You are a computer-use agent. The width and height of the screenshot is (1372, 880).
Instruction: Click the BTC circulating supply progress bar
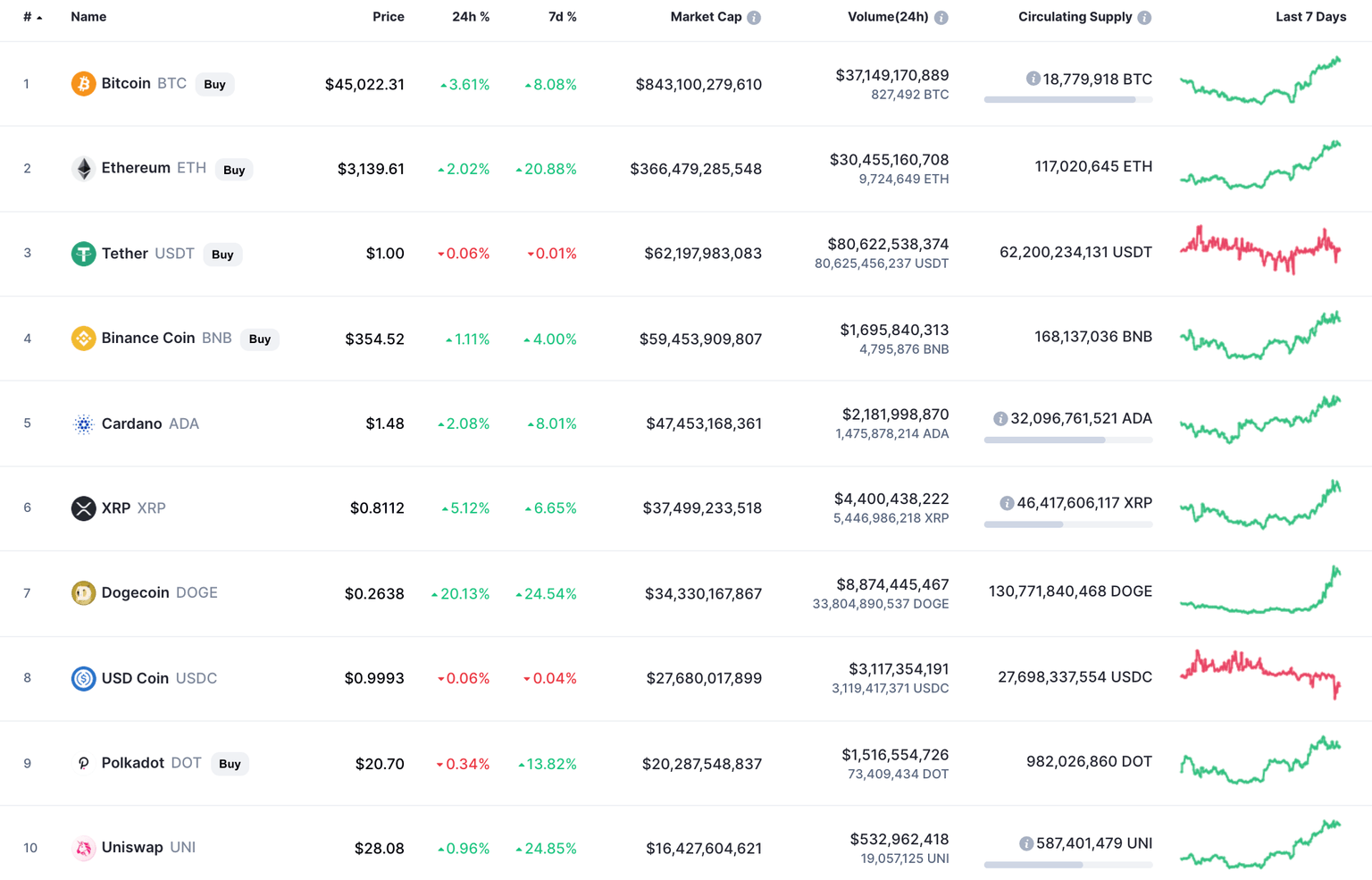coord(1067,99)
